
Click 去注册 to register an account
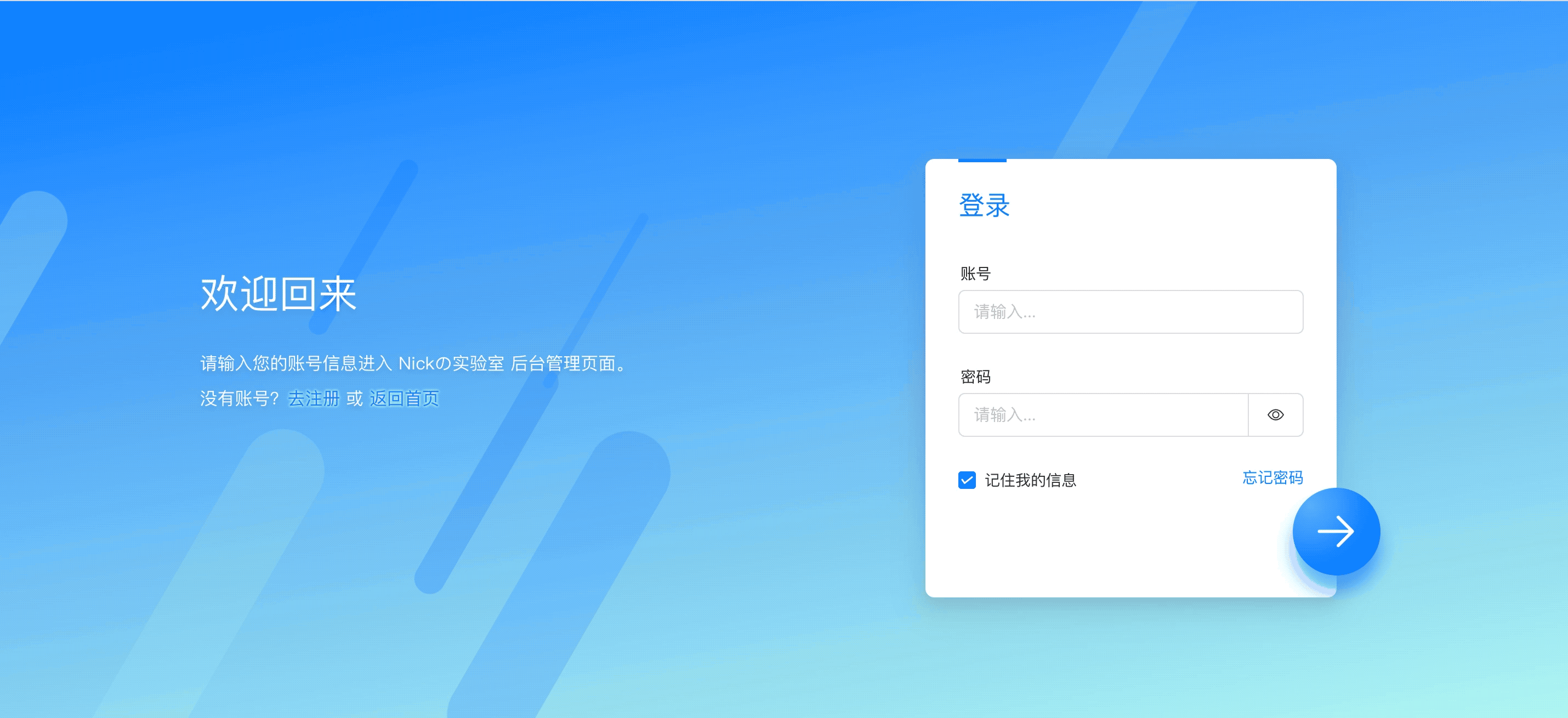(315, 398)
